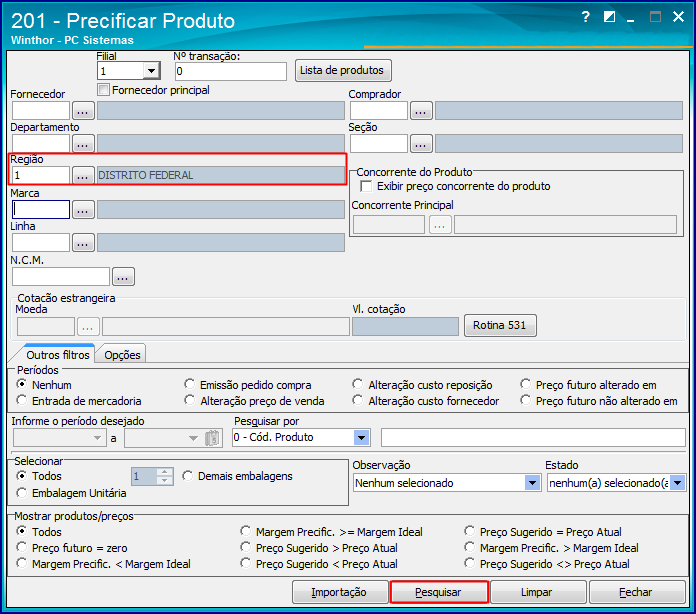Image resolution: width=696 pixels, height=614 pixels.
Task: Open Marca lookup ellipsis button
Action: (x=83, y=210)
